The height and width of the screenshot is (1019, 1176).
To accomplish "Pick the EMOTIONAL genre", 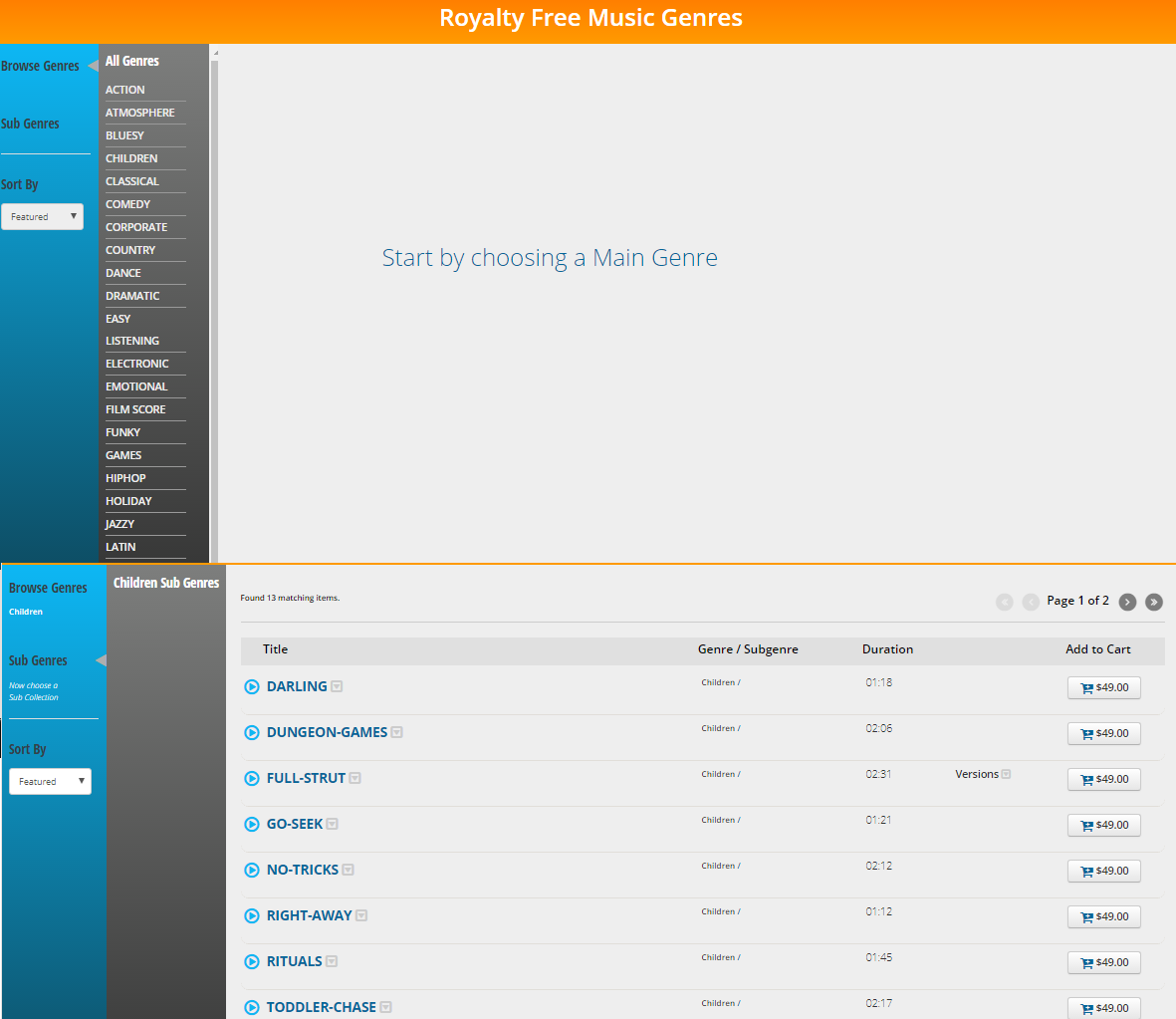I will (136, 386).
